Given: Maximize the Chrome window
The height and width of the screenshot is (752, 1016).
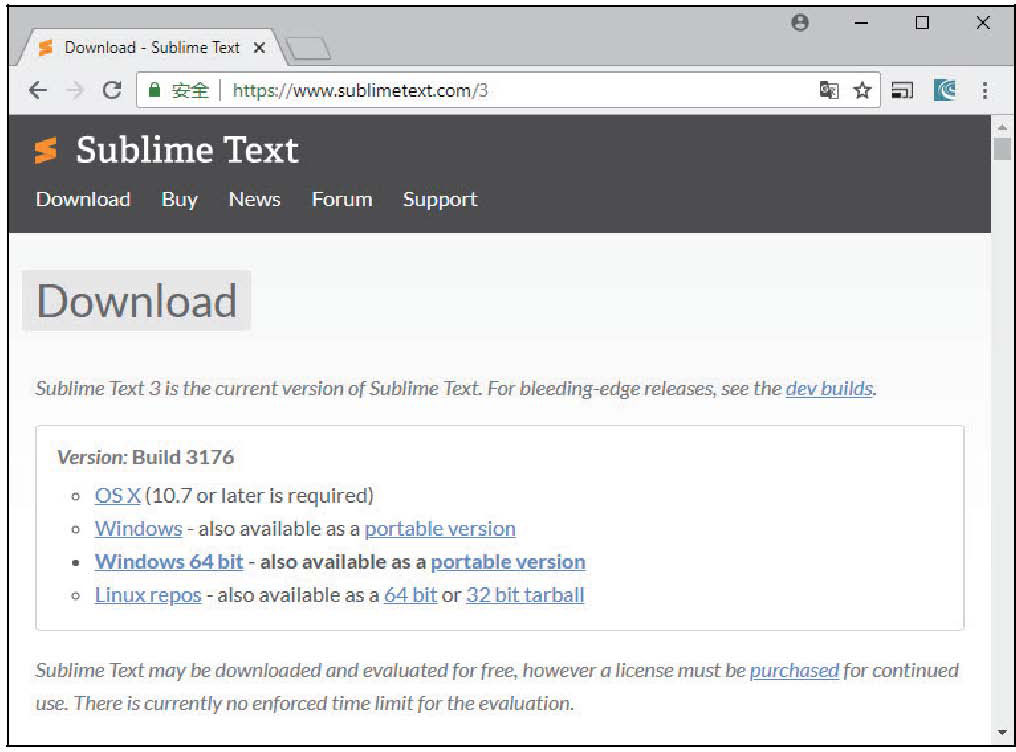Looking at the screenshot, I should coord(922,23).
